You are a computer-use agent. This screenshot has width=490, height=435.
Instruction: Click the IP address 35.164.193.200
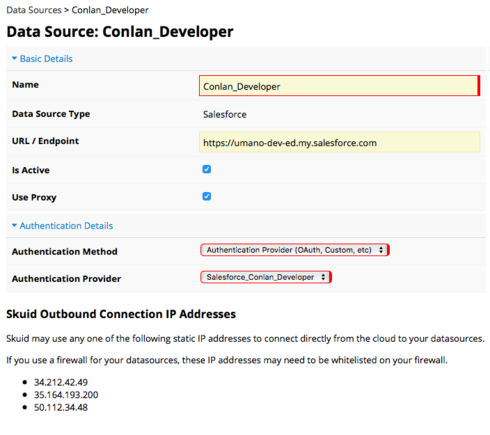pyautogui.click(x=66, y=395)
